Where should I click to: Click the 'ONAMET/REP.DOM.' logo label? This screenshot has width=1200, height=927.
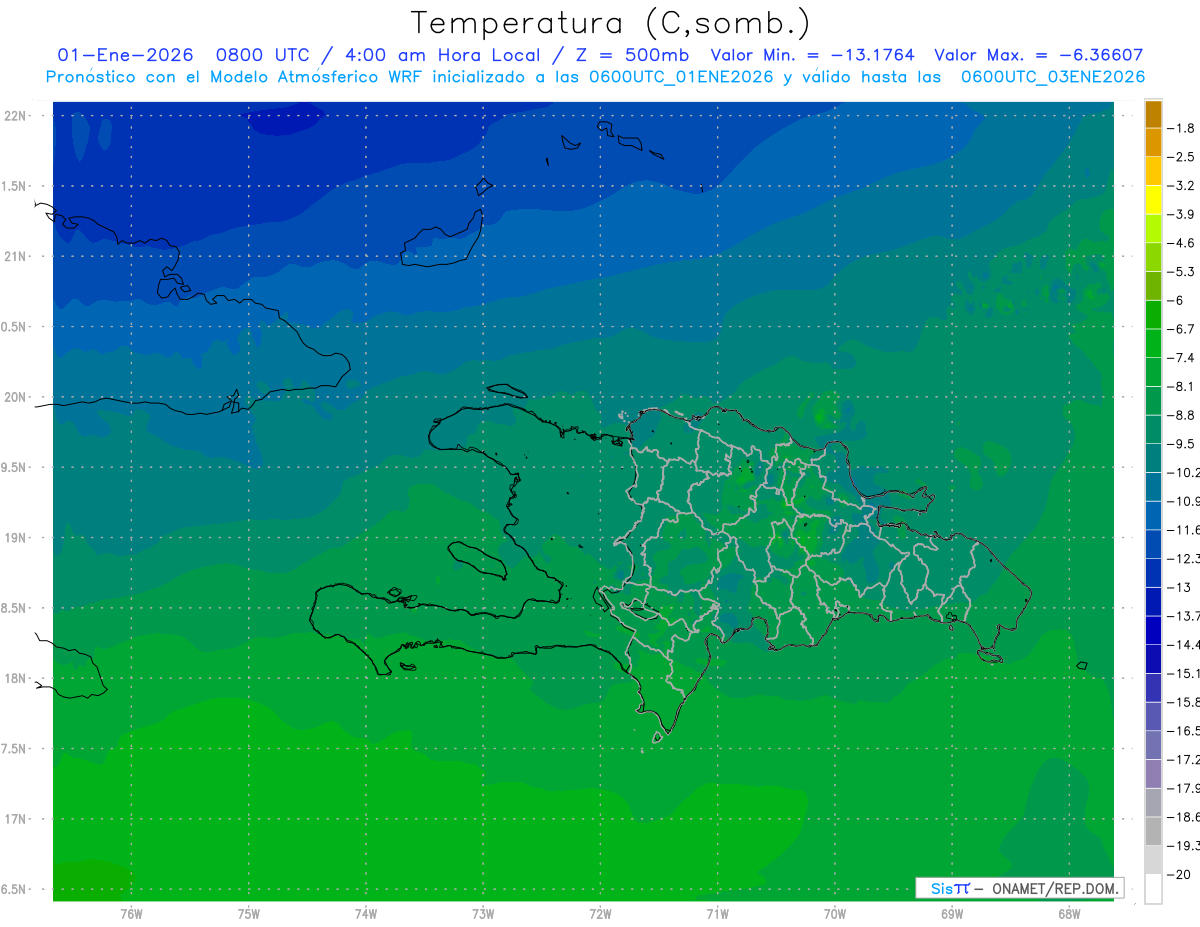tap(1055, 888)
